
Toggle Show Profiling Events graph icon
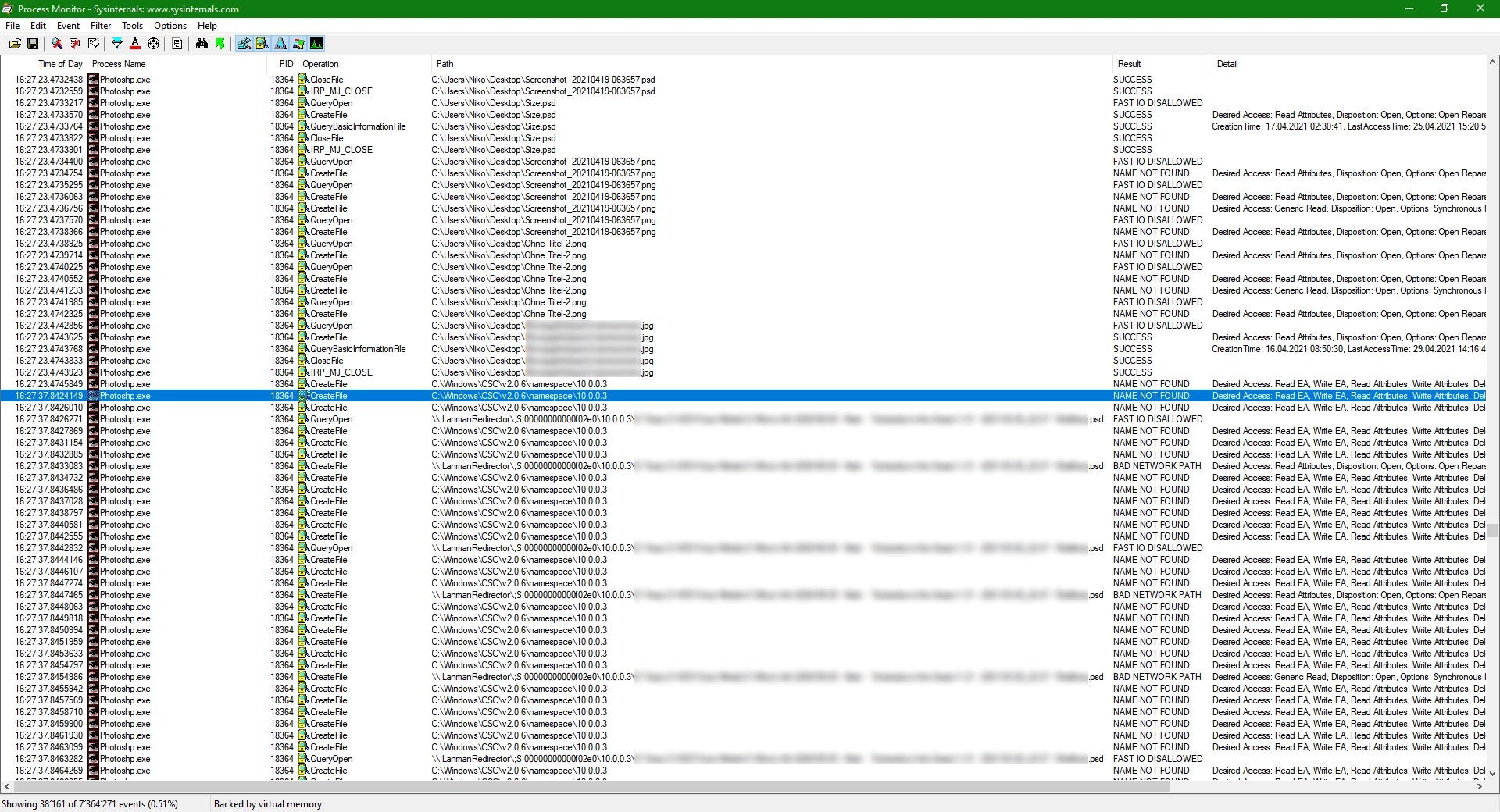pyautogui.click(x=316, y=44)
